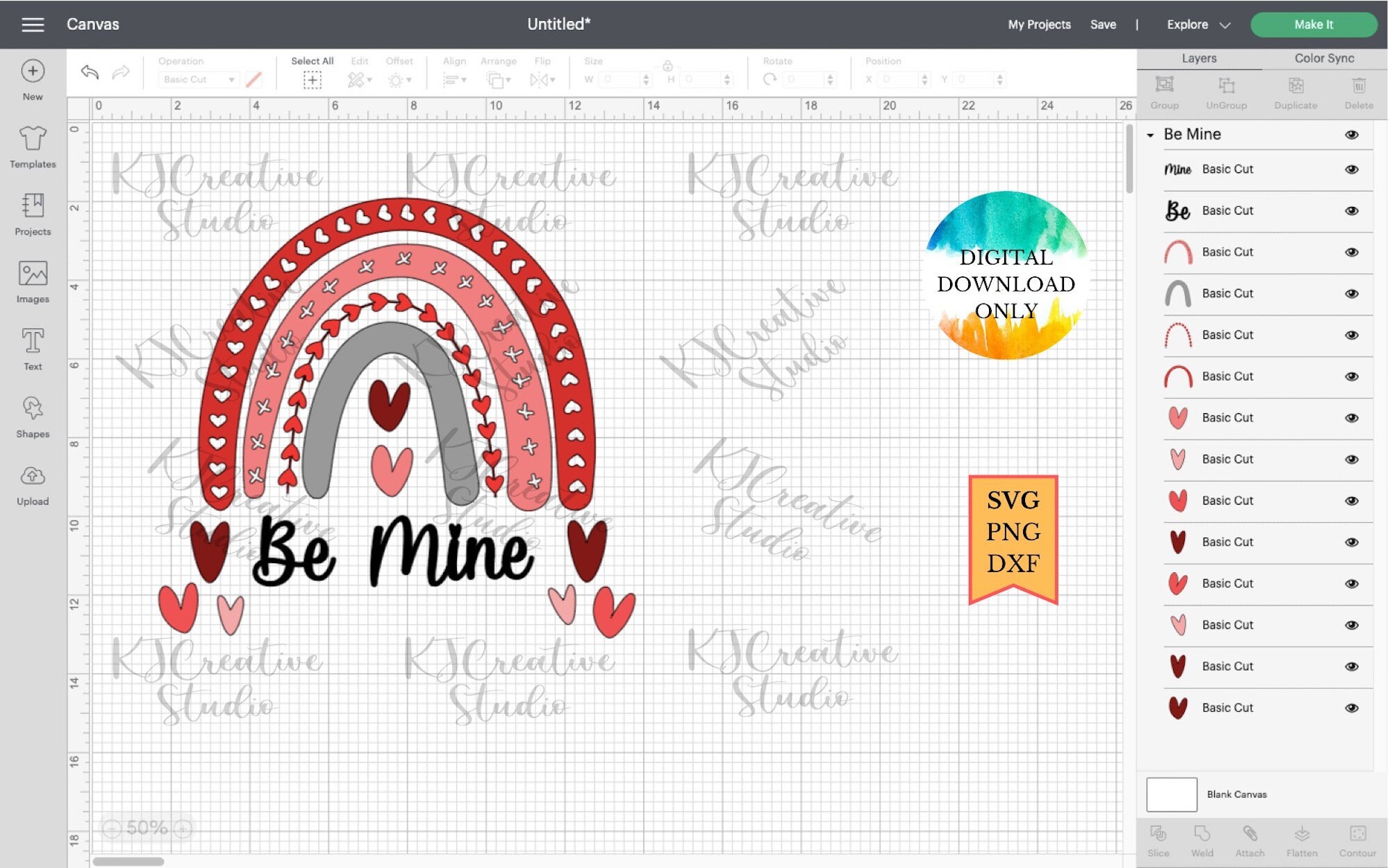Open the Align dropdown
Screen dimensions: 1389x868
pos(454,80)
